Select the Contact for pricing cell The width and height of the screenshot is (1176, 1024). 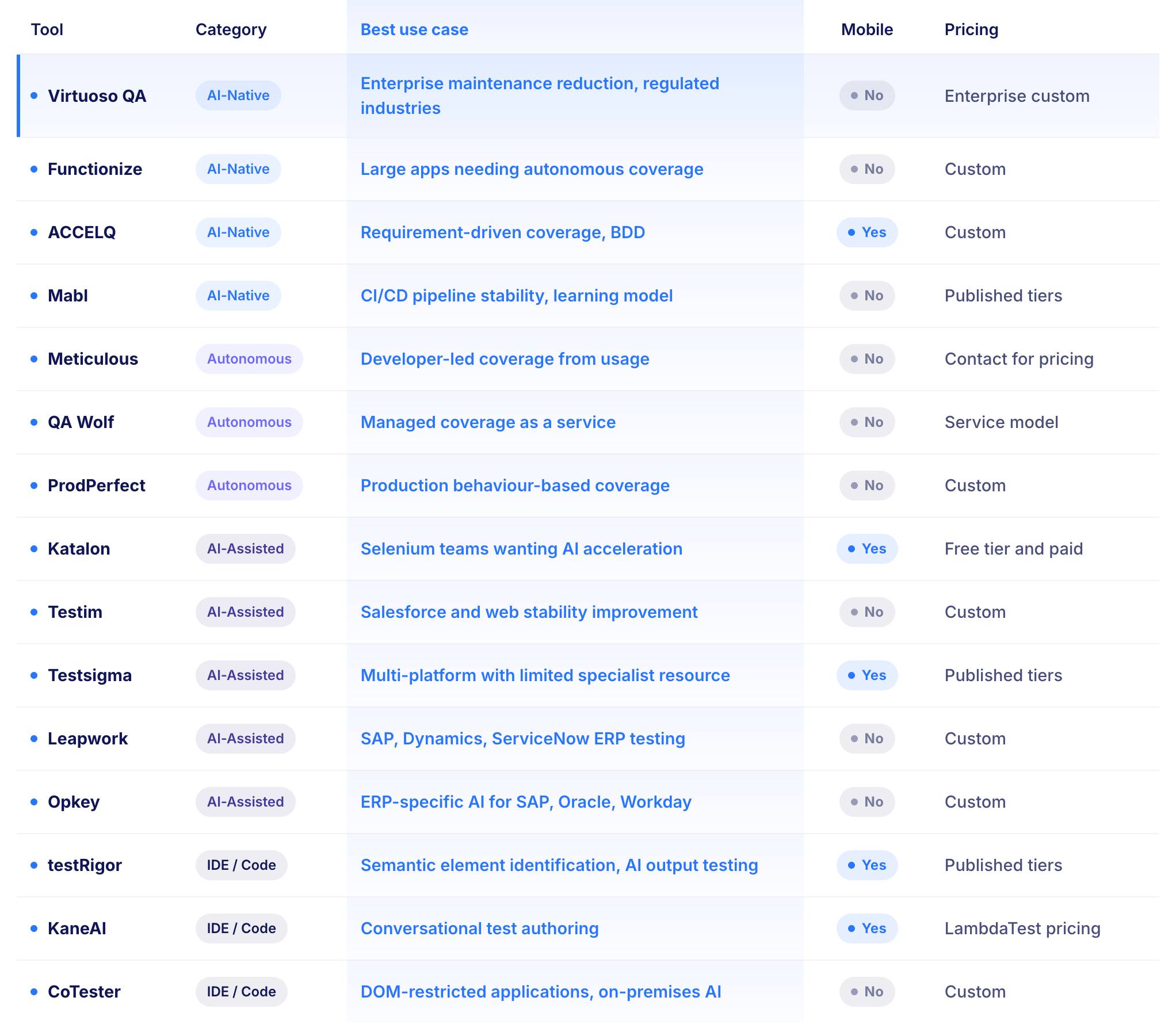click(x=1019, y=359)
